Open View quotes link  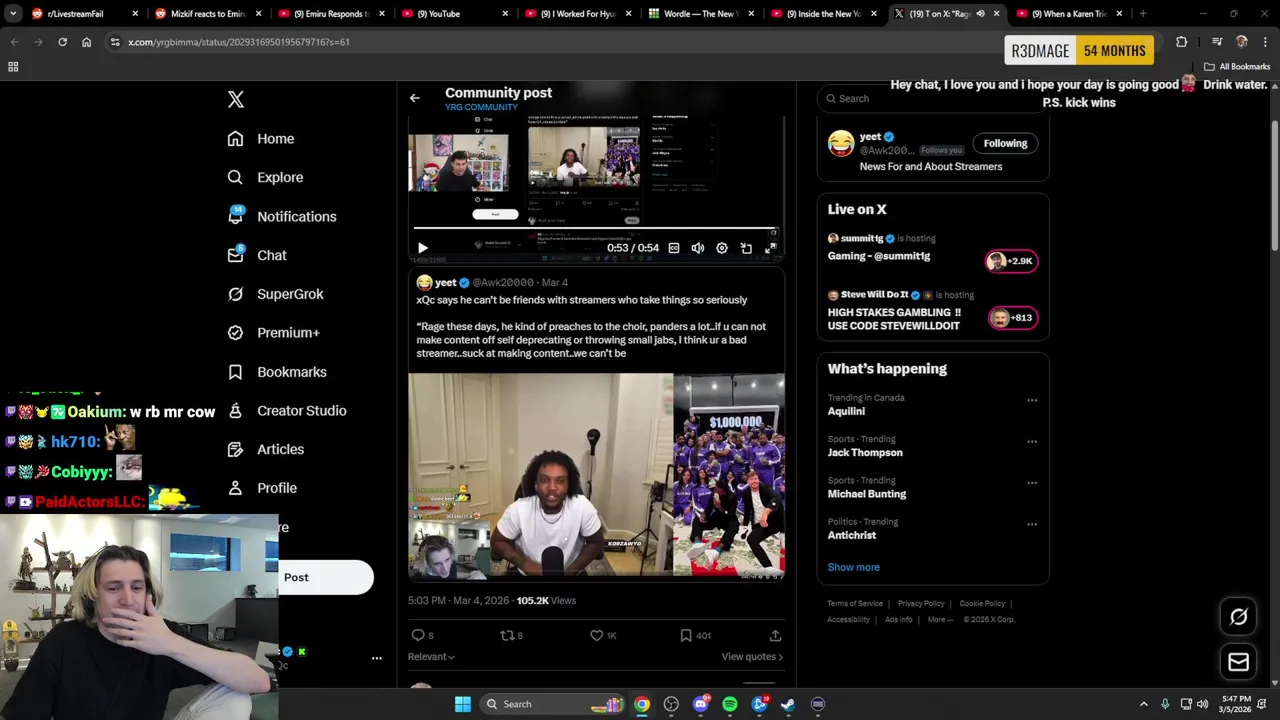752,657
